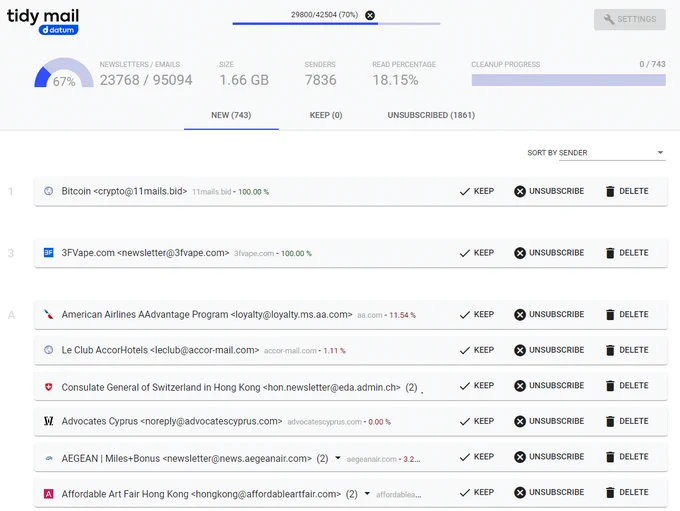Click the Swiss shield favicon
Viewport: 680px width, 511px height.
point(49,387)
